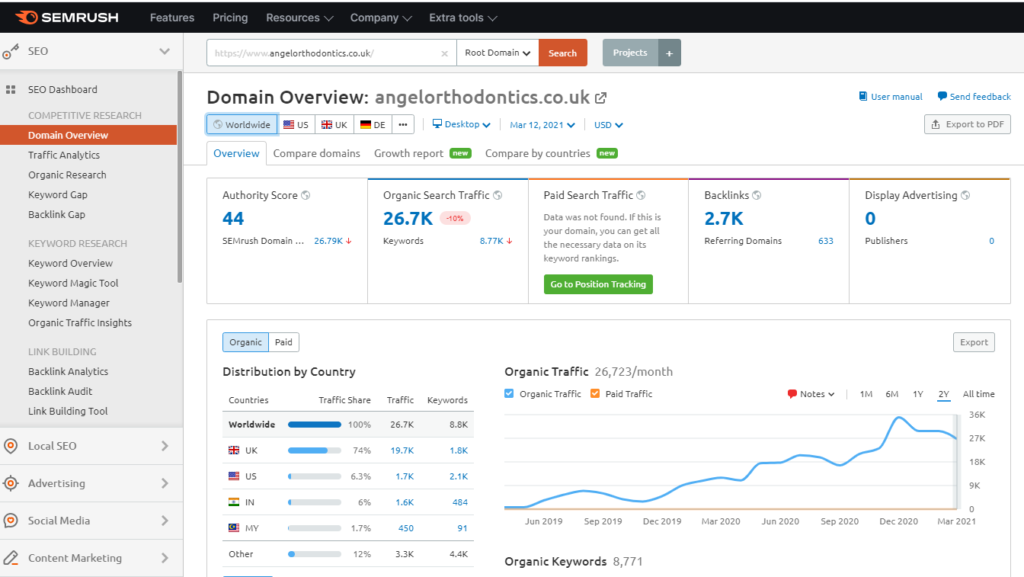
Task: Click the Paid Search Traffic info icon
Action: pos(641,195)
